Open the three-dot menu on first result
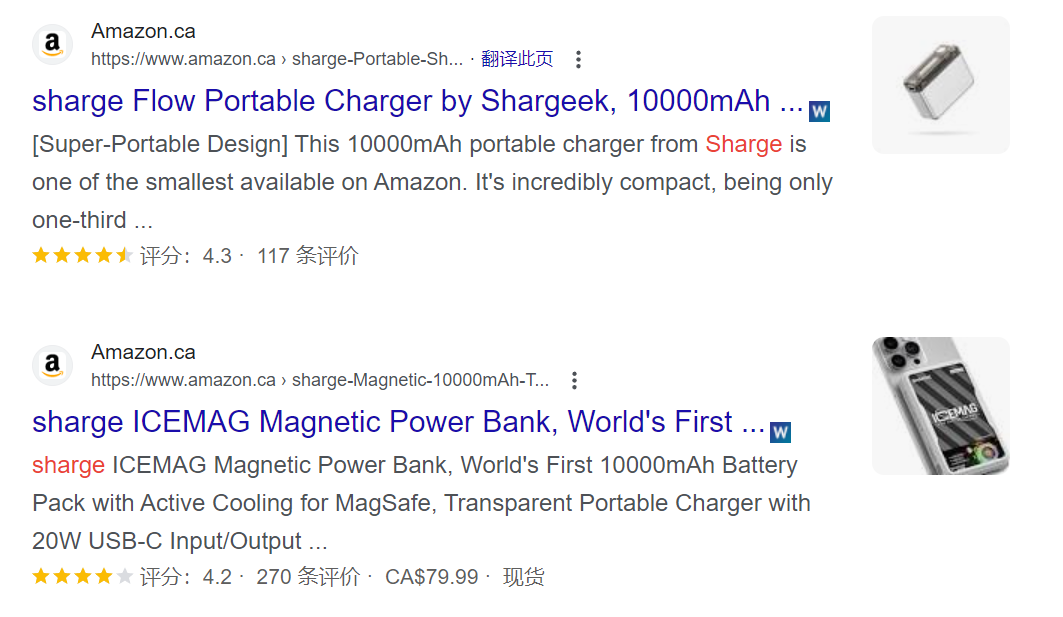The height and width of the screenshot is (617, 1063). click(578, 59)
